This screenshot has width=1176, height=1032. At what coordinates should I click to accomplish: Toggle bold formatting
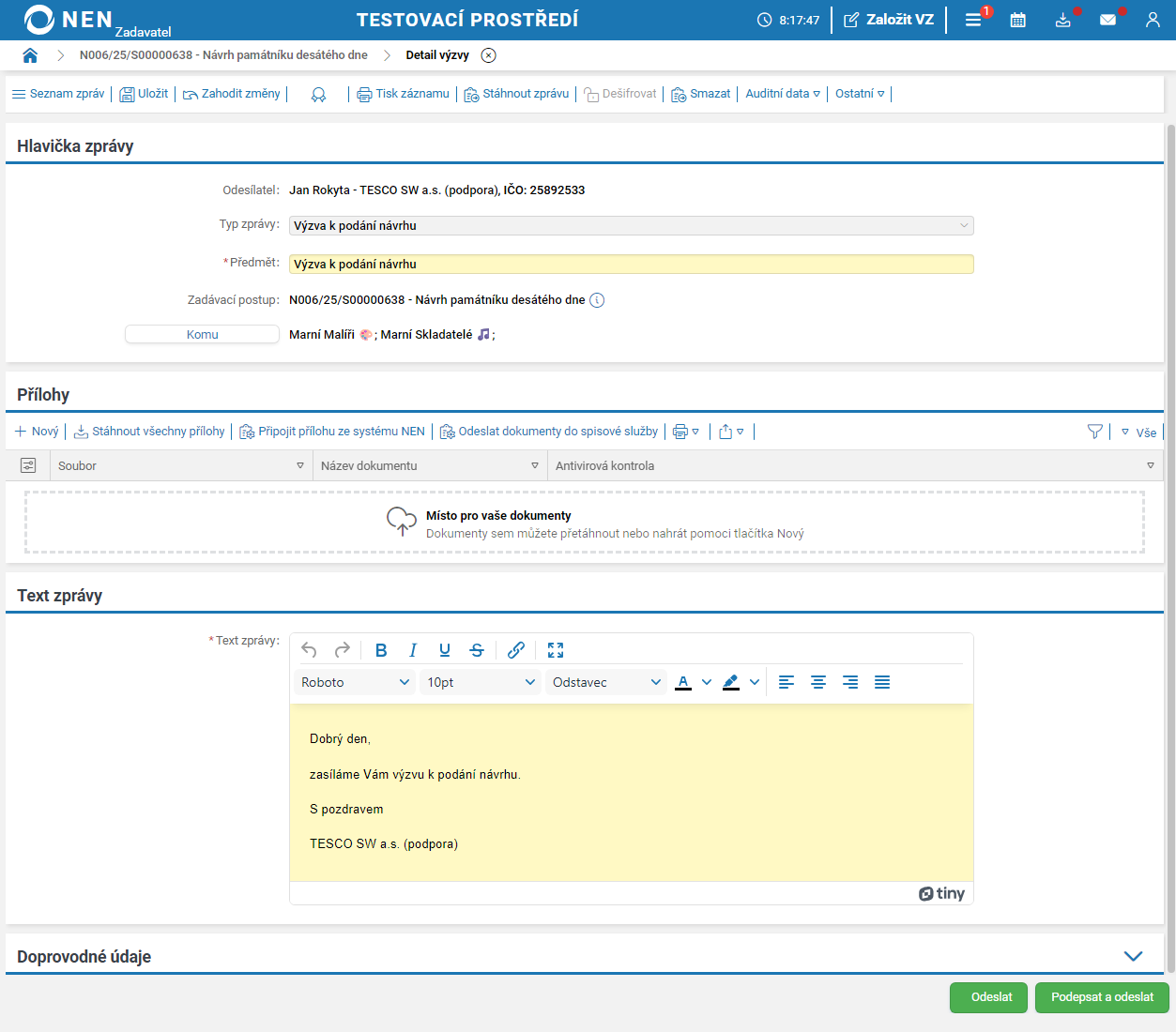point(381,650)
